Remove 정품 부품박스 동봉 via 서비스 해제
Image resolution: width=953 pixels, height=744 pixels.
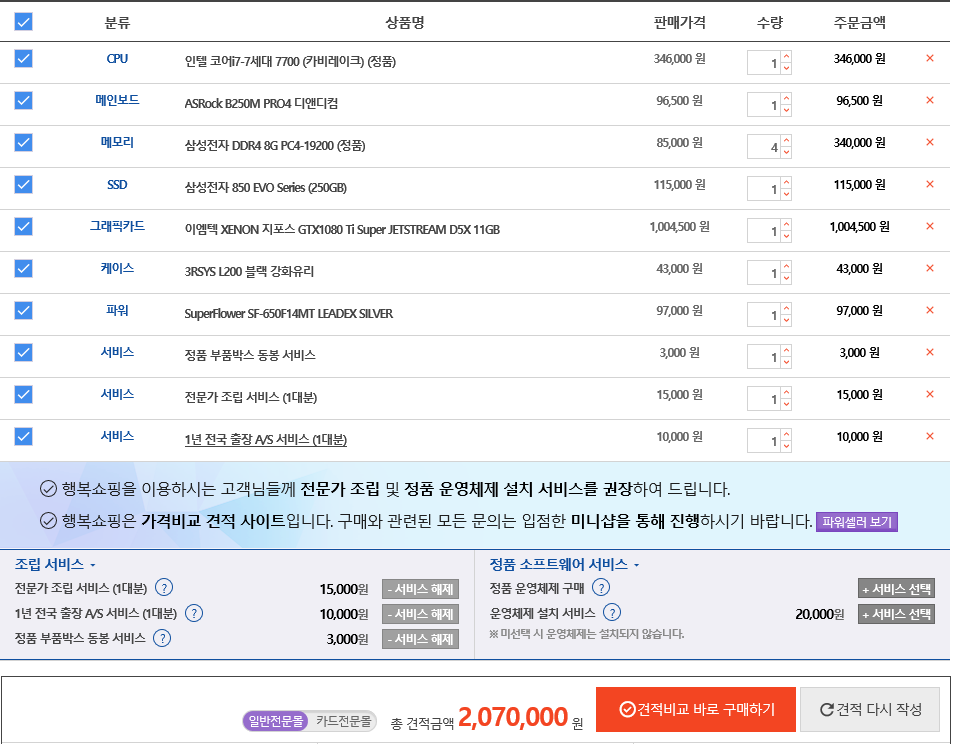tap(421, 639)
